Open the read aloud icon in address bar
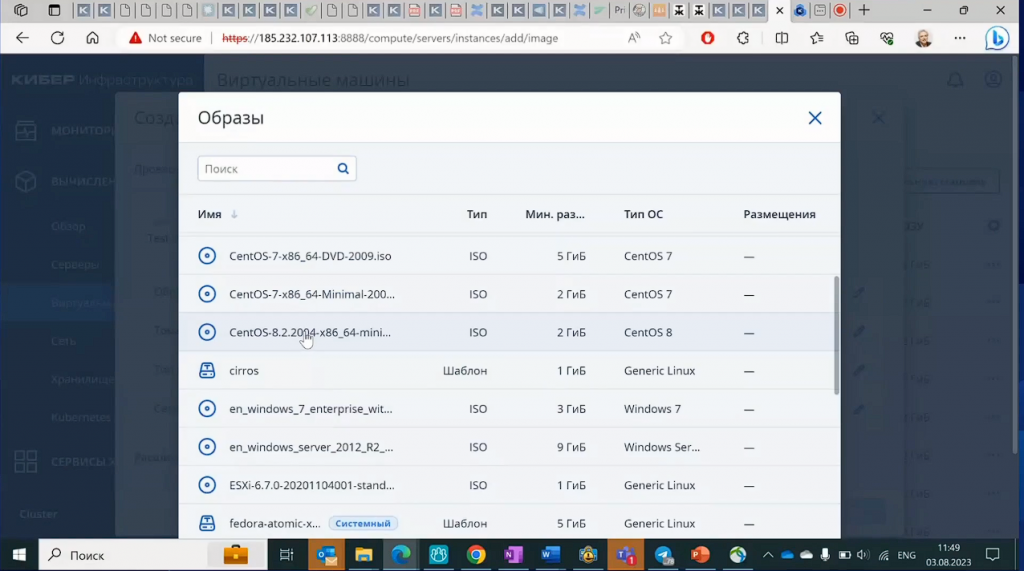 [x=633, y=38]
